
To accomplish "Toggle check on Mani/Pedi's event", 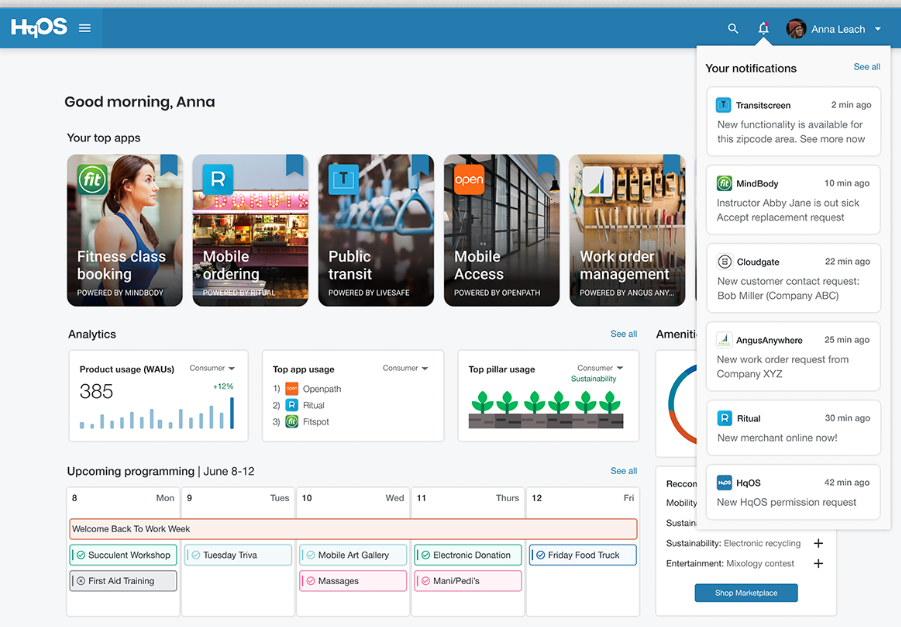I will pos(426,581).
